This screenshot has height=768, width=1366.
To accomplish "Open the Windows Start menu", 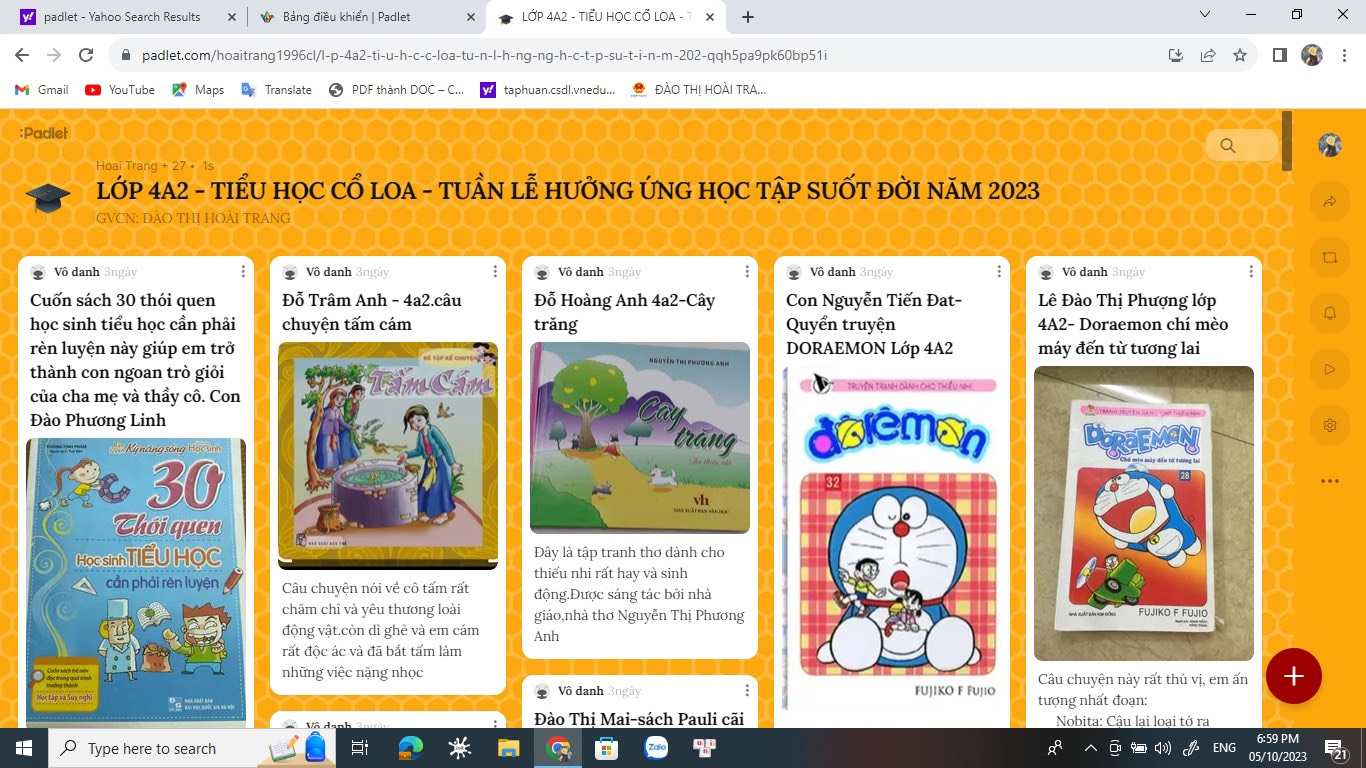I will point(23,748).
